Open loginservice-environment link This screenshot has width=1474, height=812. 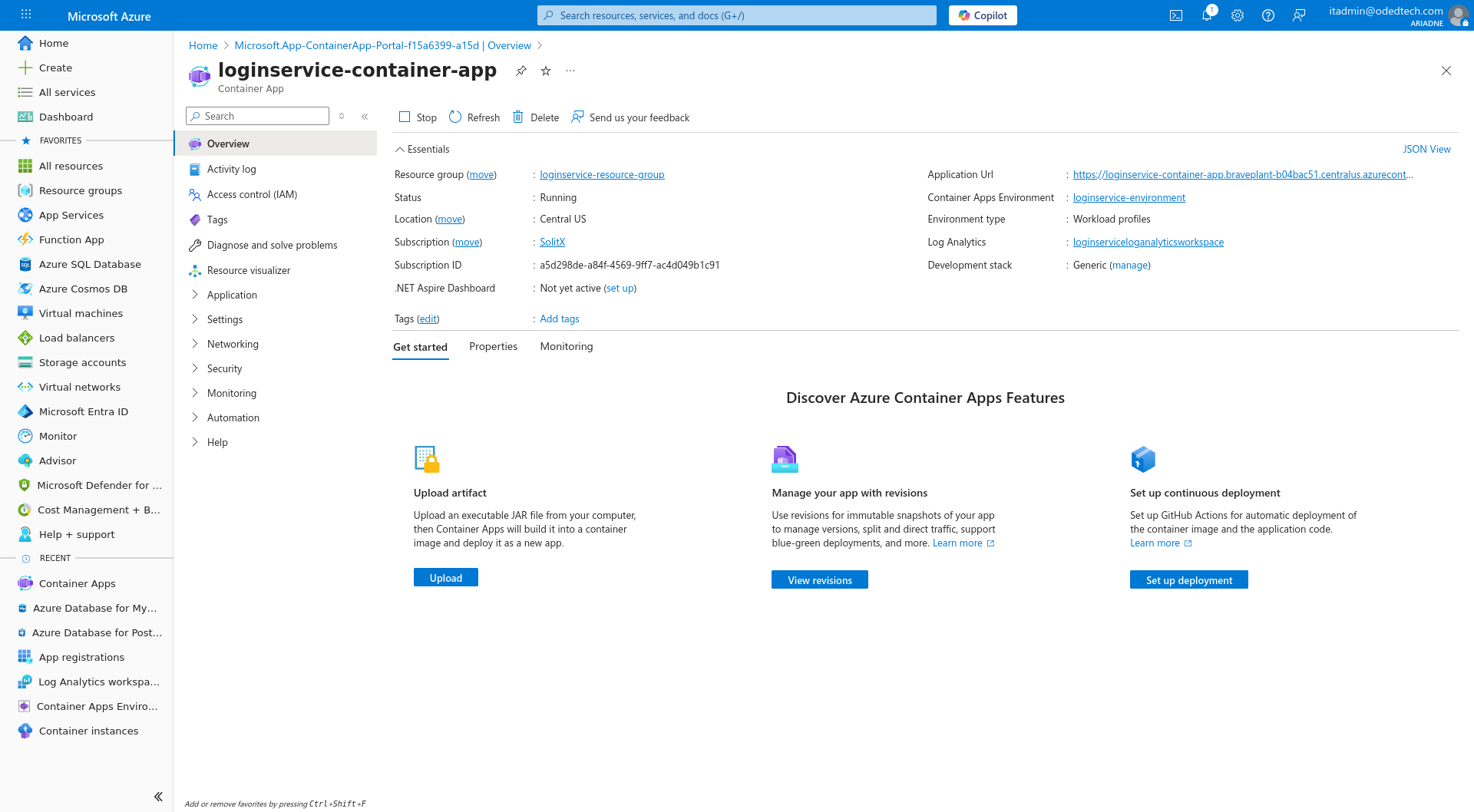[x=1129, y=197]
